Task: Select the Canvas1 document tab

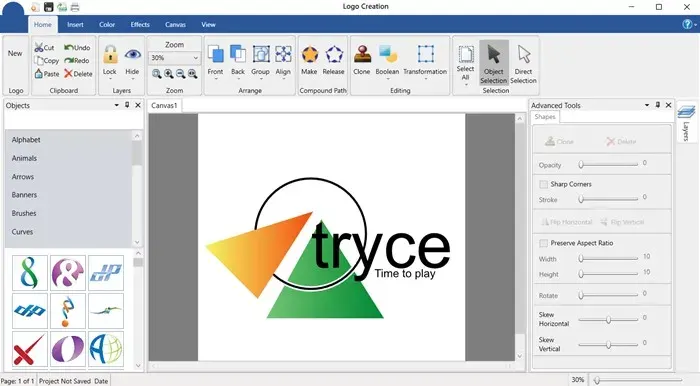Action: tap(164, 106)
